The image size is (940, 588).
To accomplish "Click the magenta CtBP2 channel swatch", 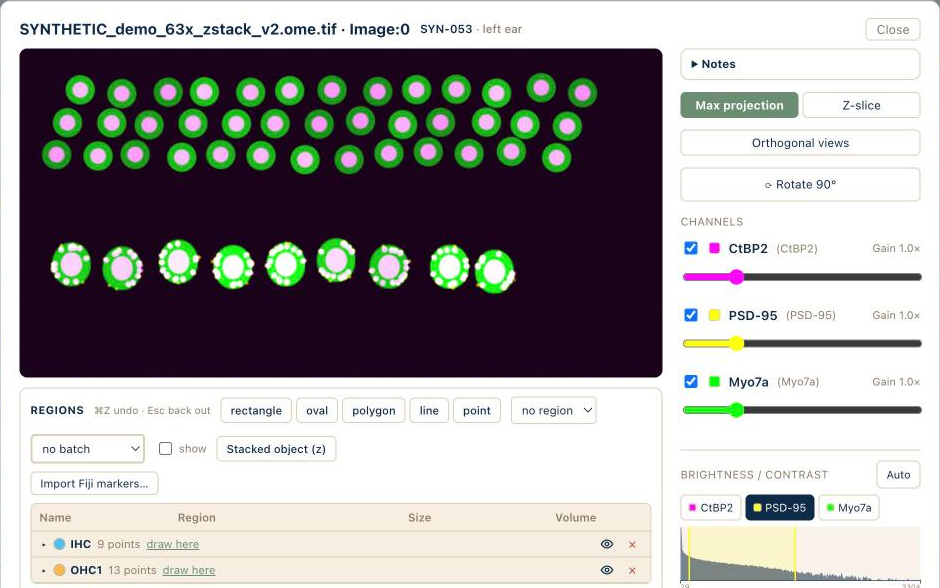I will pos(714,248).
